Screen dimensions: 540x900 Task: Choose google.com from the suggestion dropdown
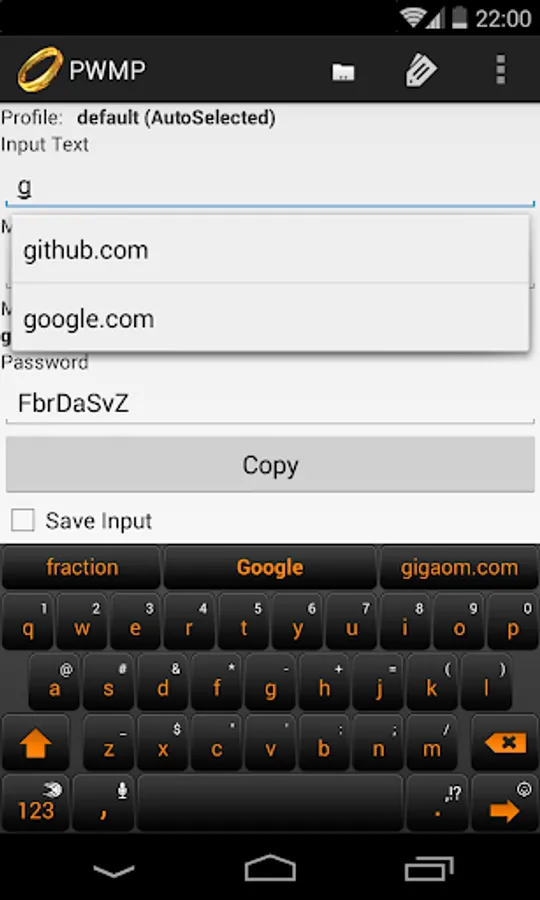tap(270, 318)
